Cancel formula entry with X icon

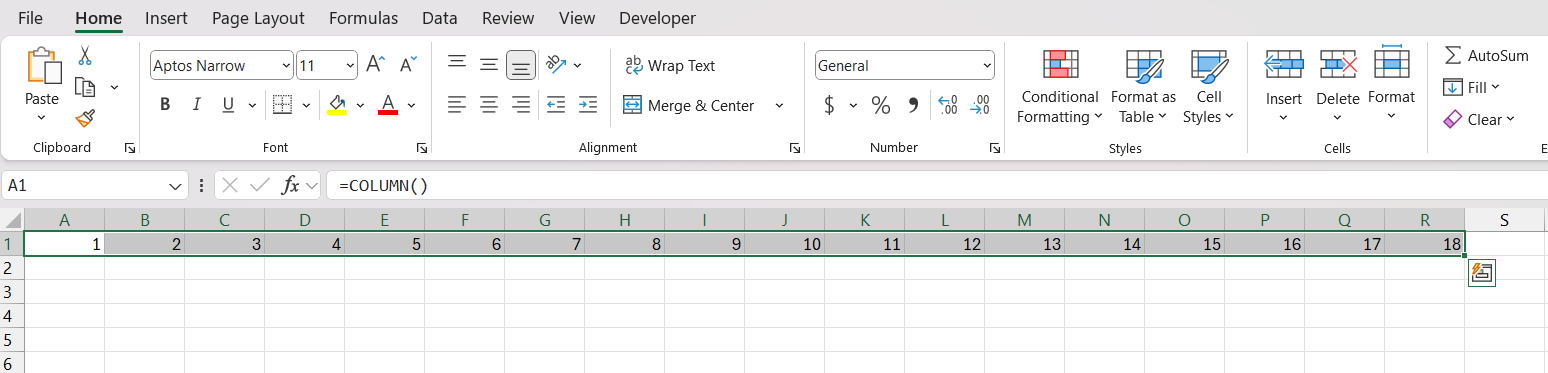pos(230,185)
